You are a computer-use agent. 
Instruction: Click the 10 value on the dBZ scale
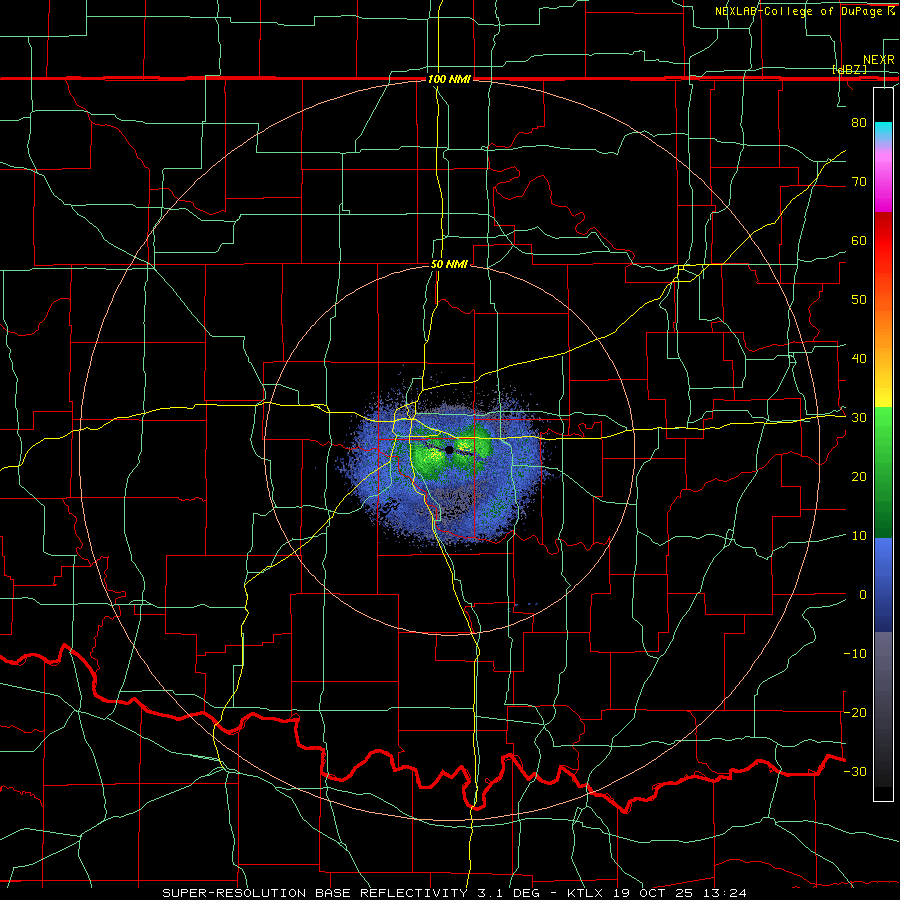[859, 536]
